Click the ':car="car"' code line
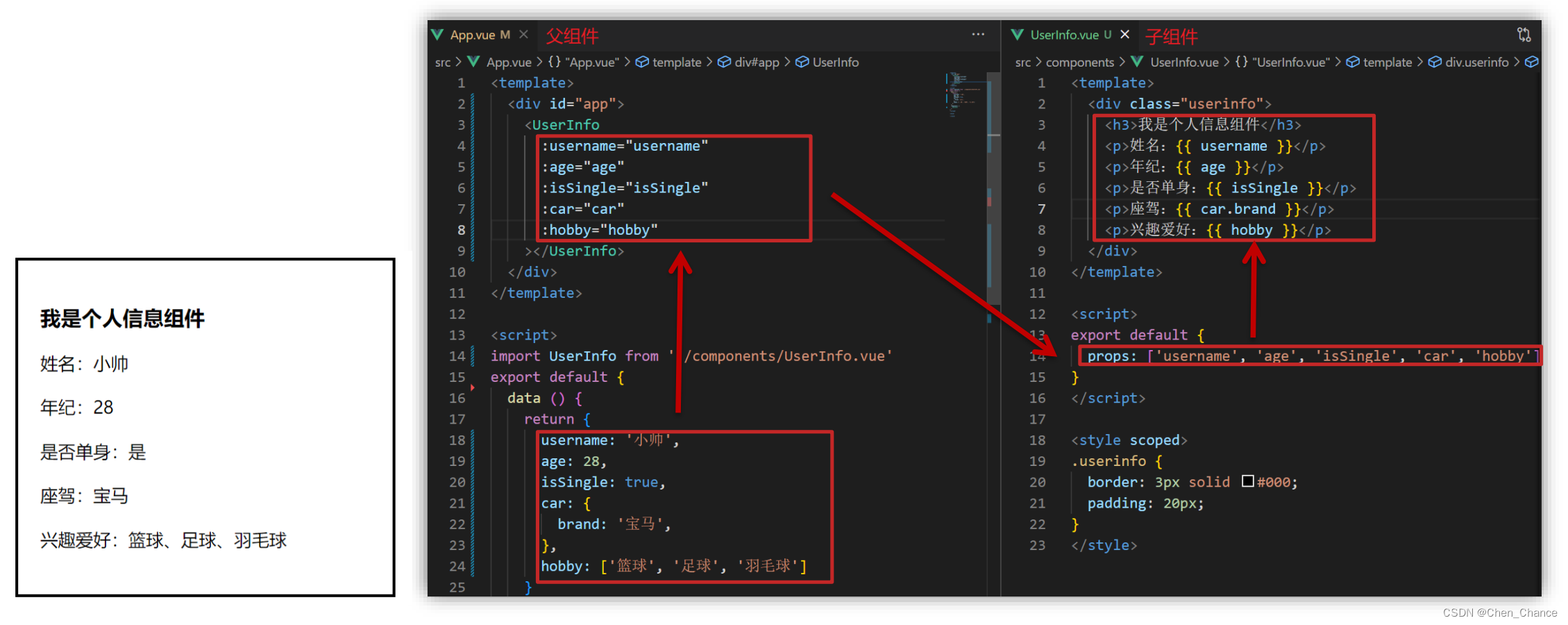The height and width of the screenshot is (625, 1568). point(583,209)
